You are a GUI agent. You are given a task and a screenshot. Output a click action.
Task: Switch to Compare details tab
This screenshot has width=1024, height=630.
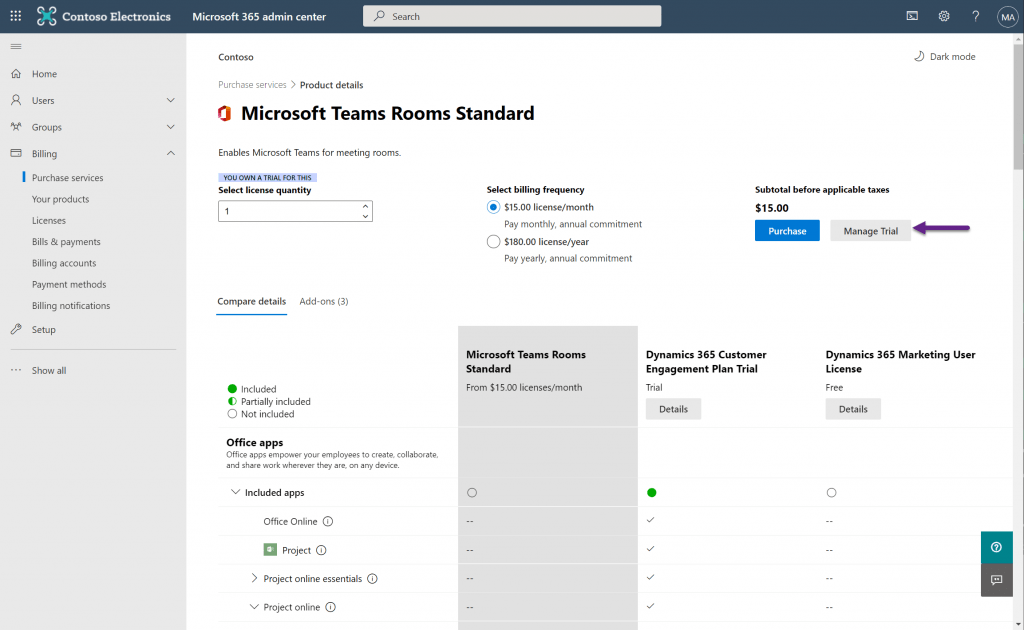tap(251, 302)
